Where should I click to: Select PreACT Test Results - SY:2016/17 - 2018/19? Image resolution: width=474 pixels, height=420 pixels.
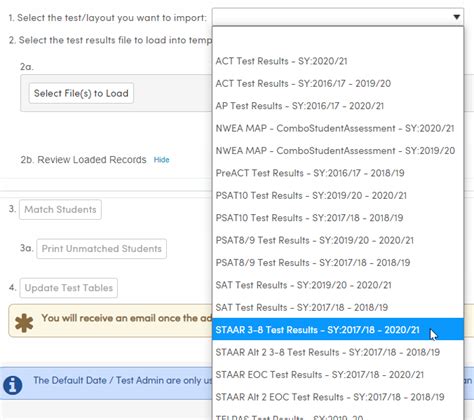[x=338, y=173]
